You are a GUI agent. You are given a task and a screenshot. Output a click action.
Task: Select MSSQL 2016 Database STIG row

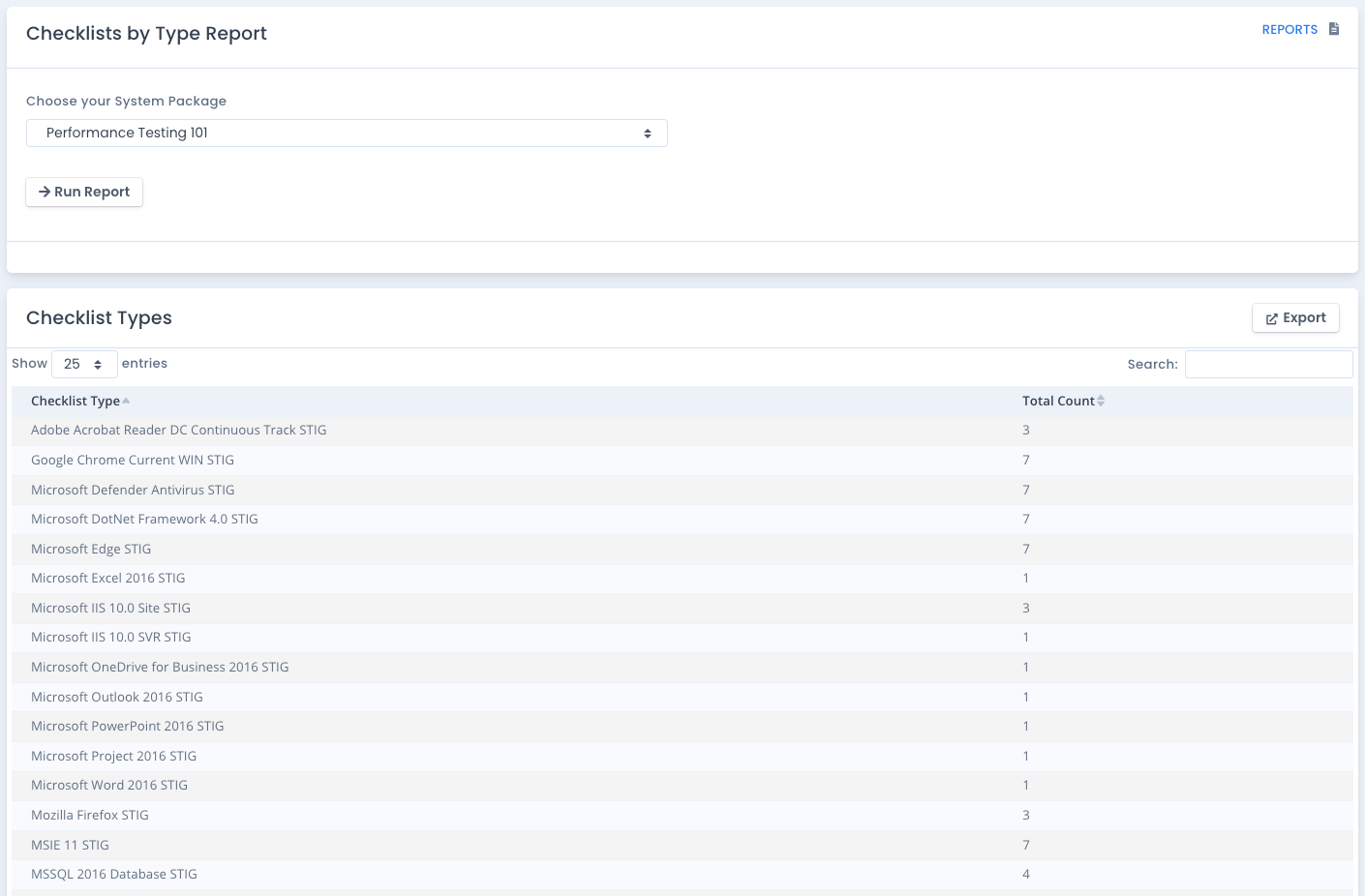click(682, 875)
